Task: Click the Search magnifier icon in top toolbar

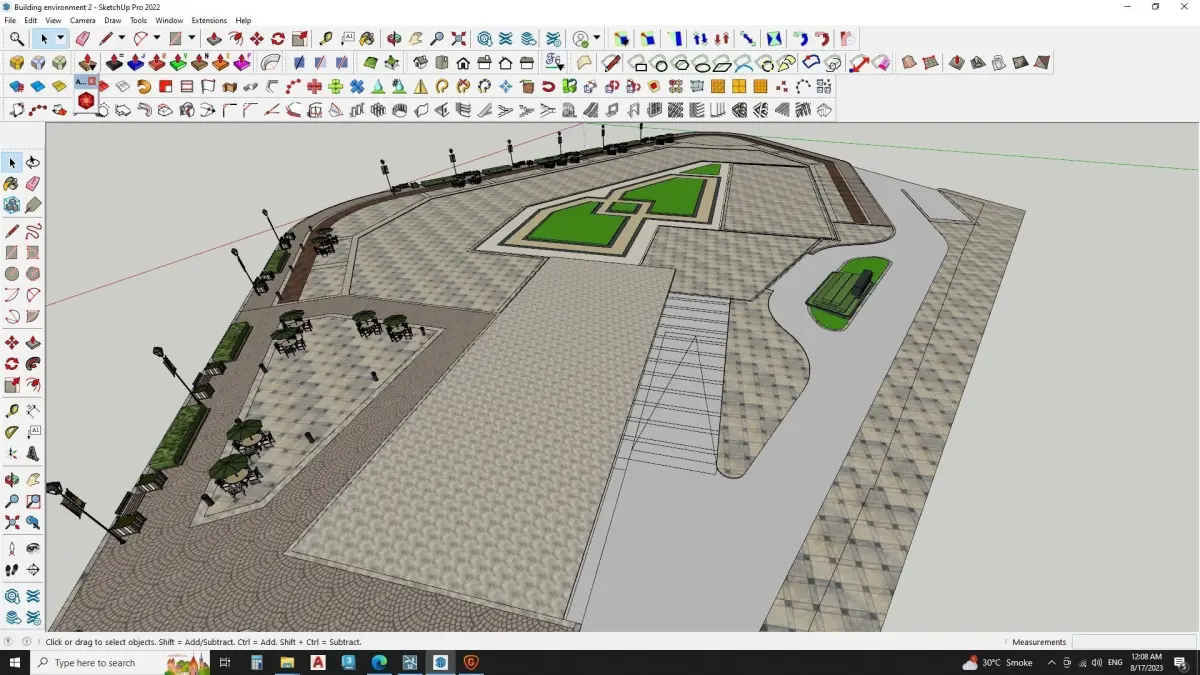Action: coord(17,39)
